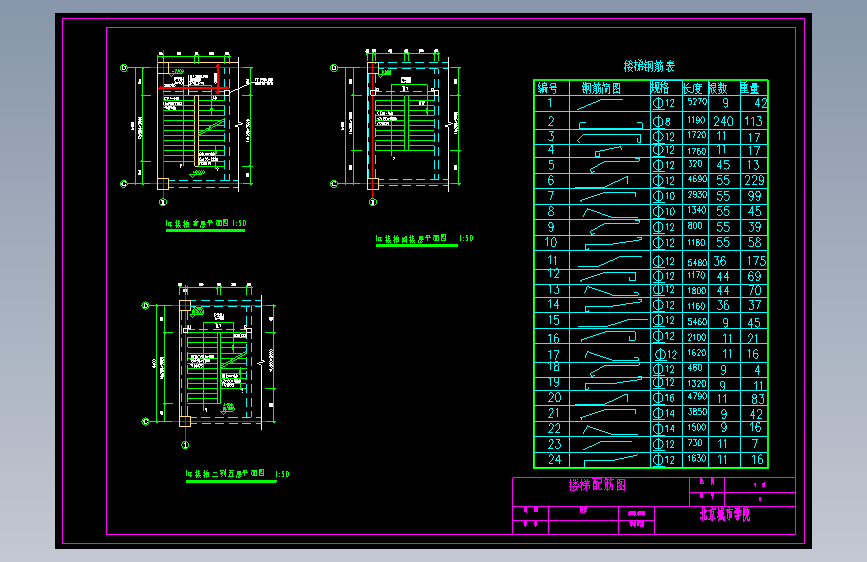Click the length value 480 in row 18
867x562 pixels.
point(695,368)
